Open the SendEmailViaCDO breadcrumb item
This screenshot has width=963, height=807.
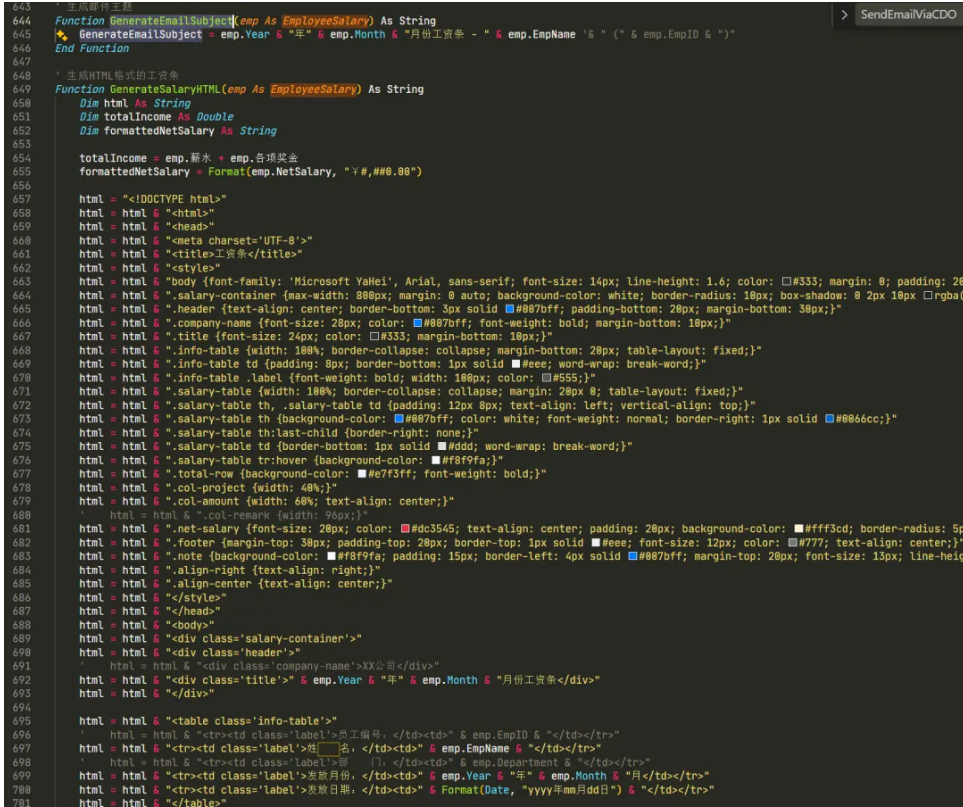(x=908, y=14)
